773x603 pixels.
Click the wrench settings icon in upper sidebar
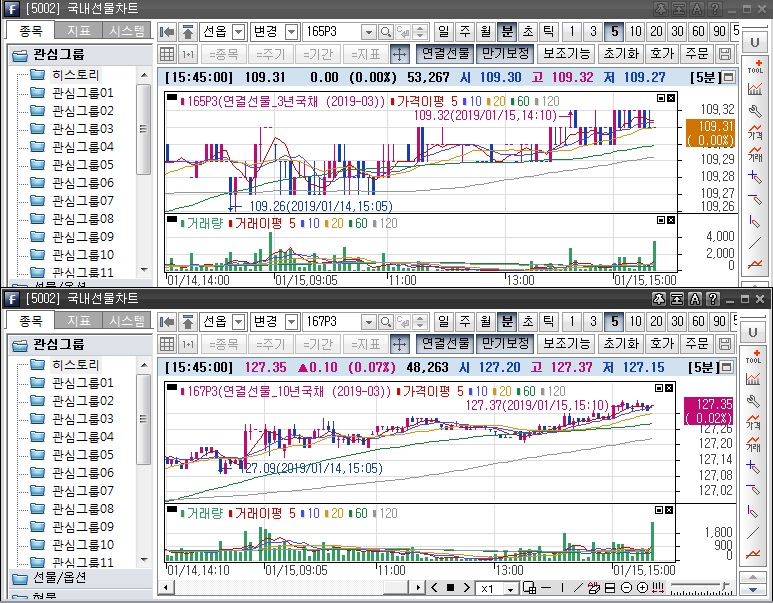click(755, 110)
